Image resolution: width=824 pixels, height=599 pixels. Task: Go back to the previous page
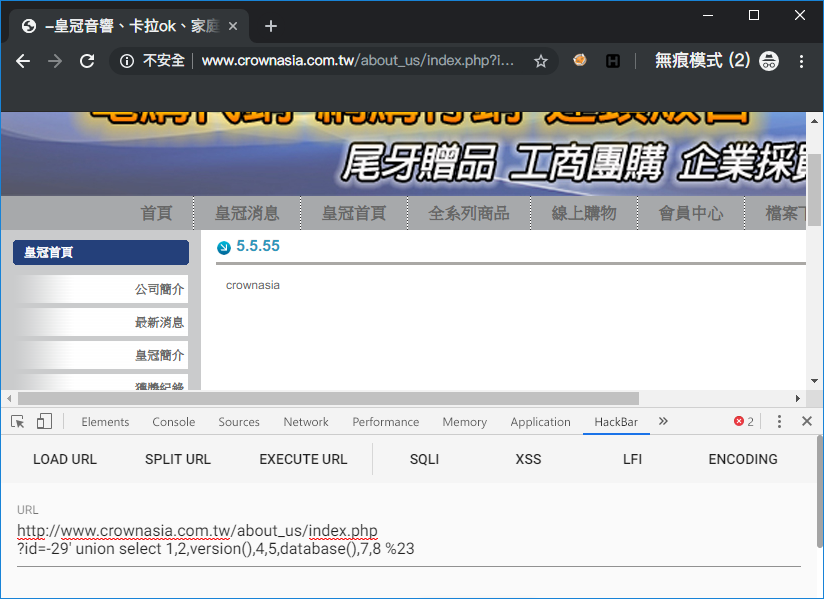tap(23, 61)
